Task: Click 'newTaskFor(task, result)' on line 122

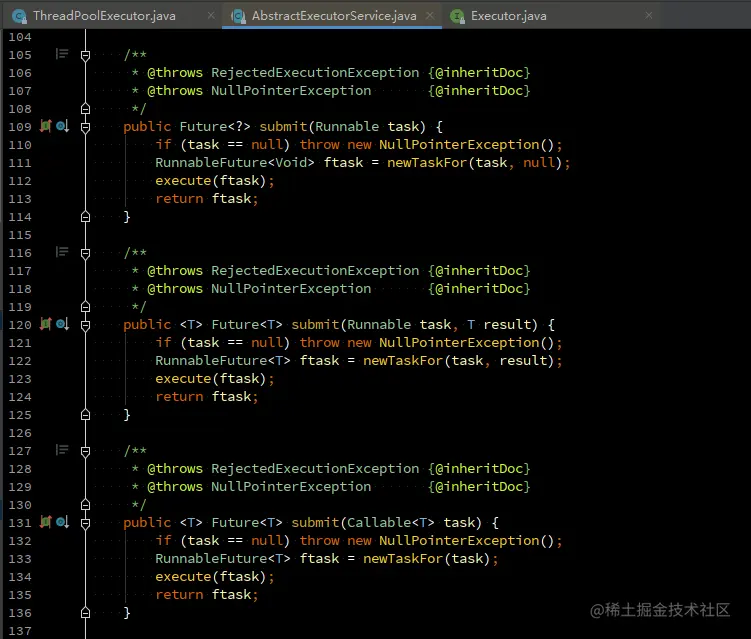Action: (x=459, y=360)
